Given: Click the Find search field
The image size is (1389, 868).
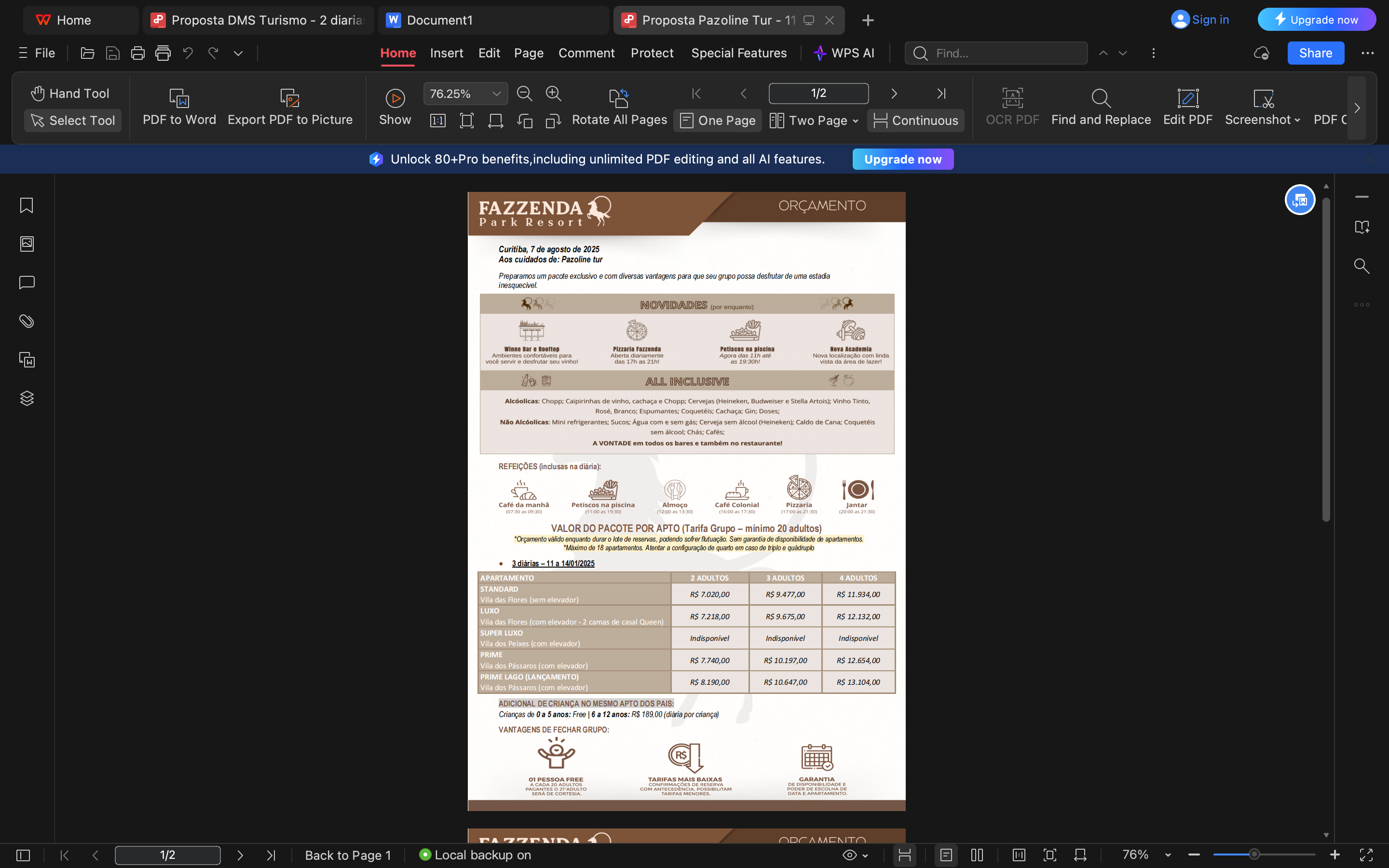Looking at the screenshot, I should pos(996,54).
